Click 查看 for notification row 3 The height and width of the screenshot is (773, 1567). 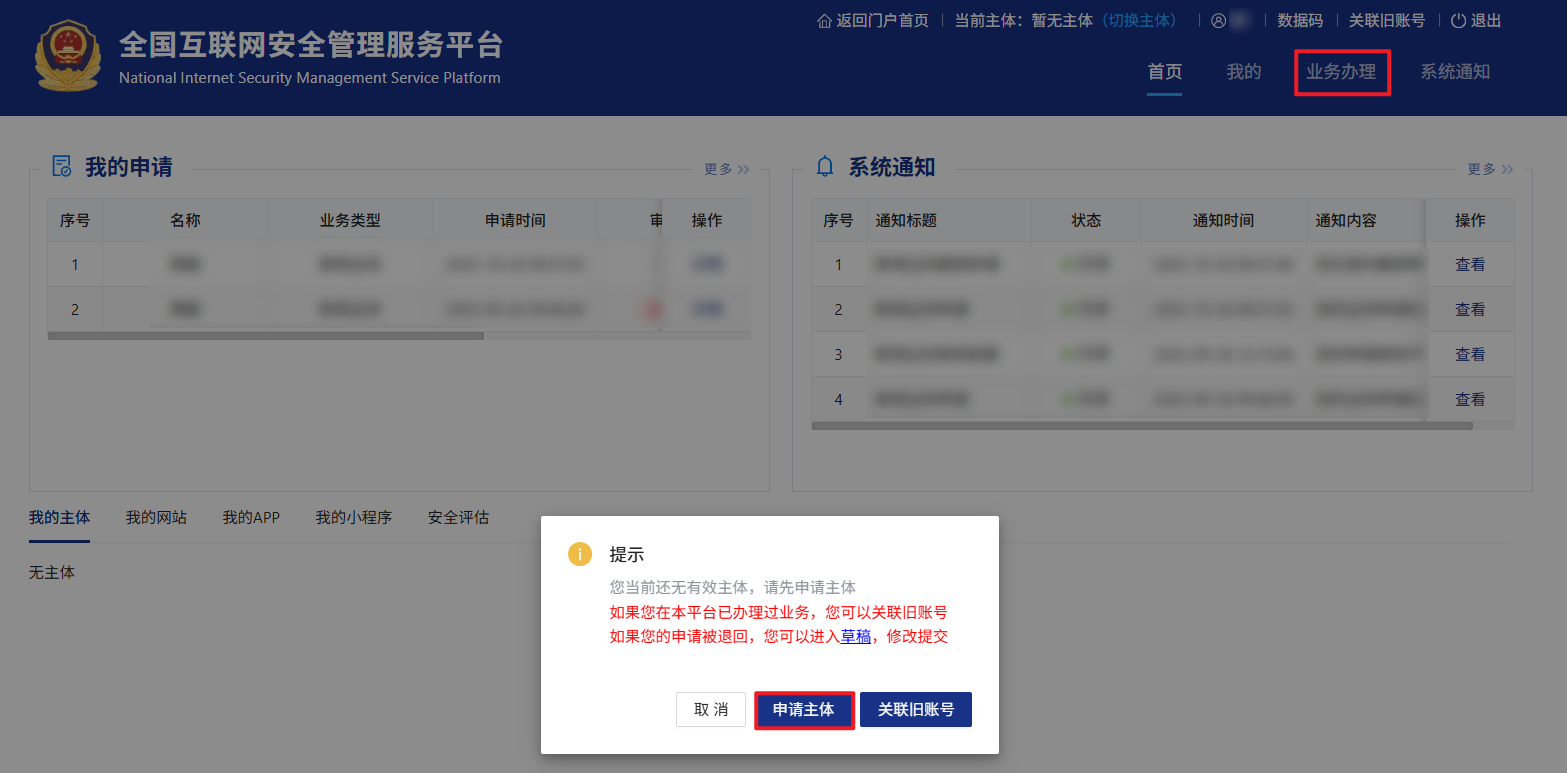(1470, 355)
